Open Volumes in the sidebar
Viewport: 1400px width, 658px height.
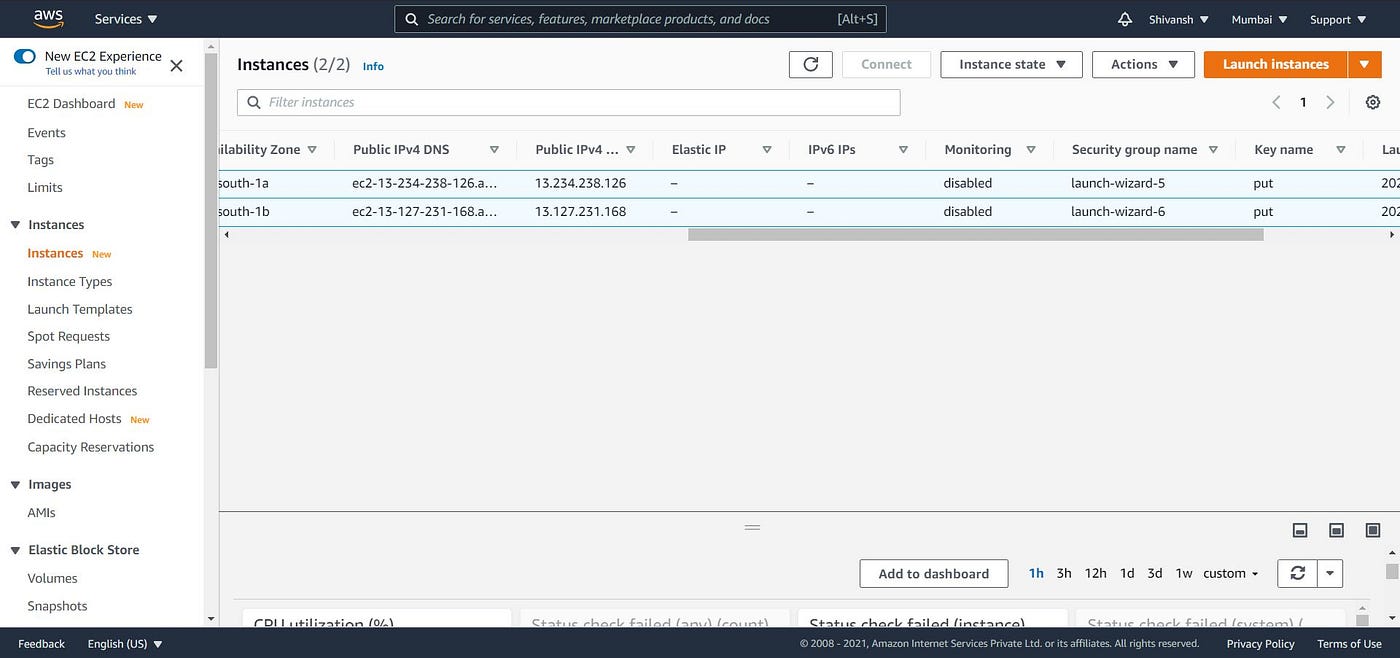click(52, 579)
